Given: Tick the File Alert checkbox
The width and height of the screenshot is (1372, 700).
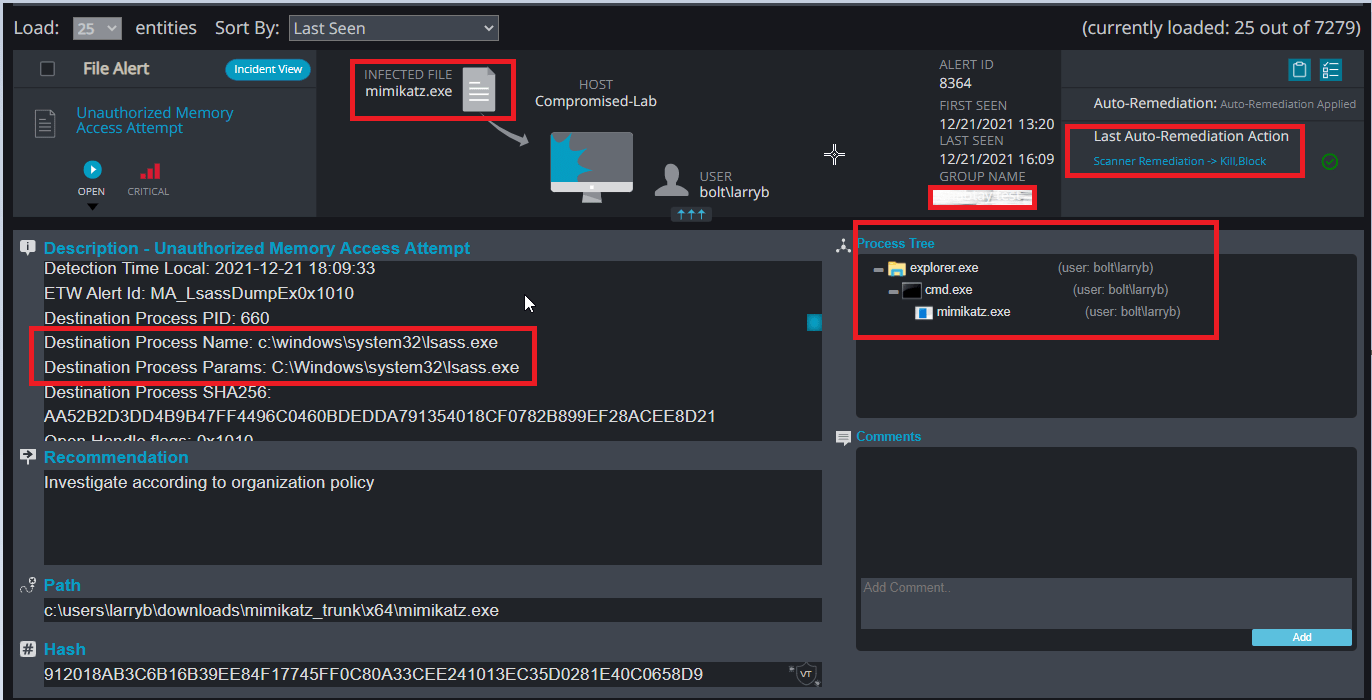Looking at the screenshot, I should pyautogui.click(x=47, y=69).
